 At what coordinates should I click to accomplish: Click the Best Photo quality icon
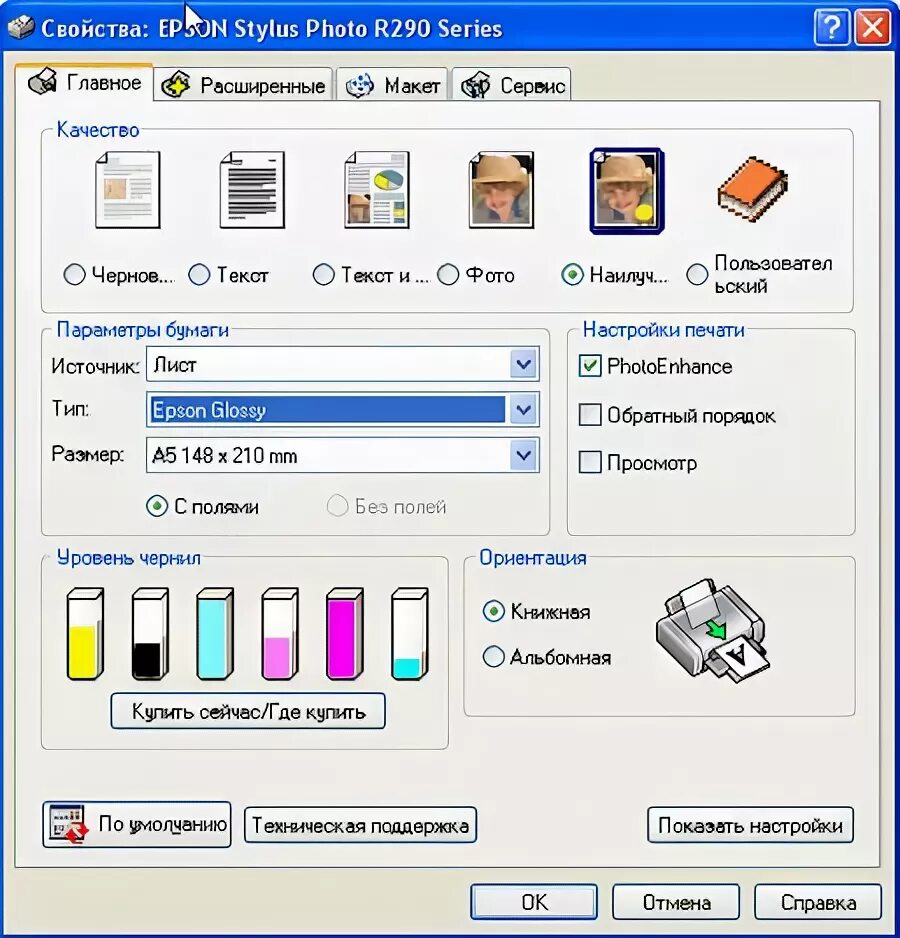[627, 191]
